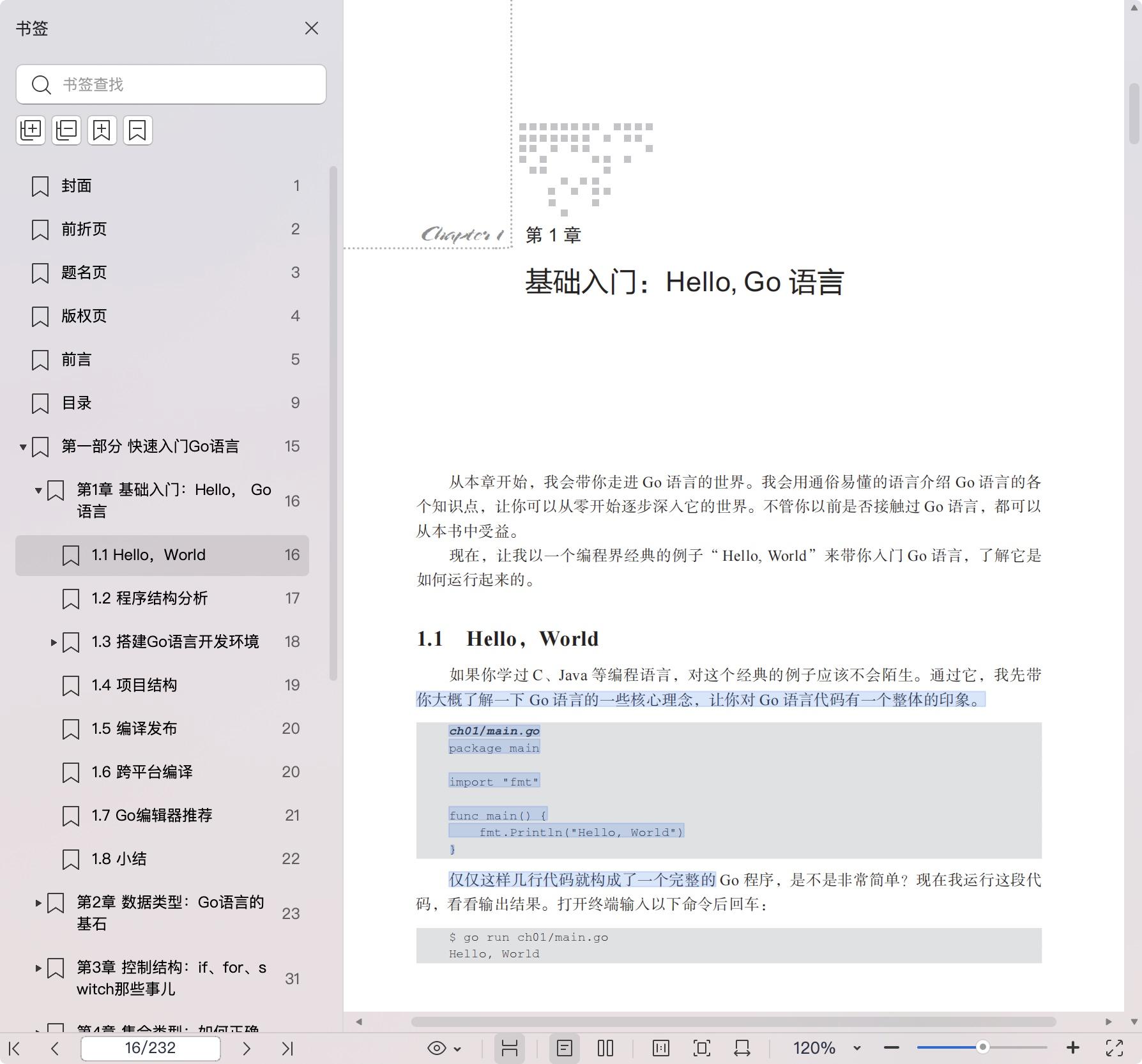Viewport: 1142px width, 1064px height.
Task: Select 1.1 Hello, World bookmark
Action: 162,555
